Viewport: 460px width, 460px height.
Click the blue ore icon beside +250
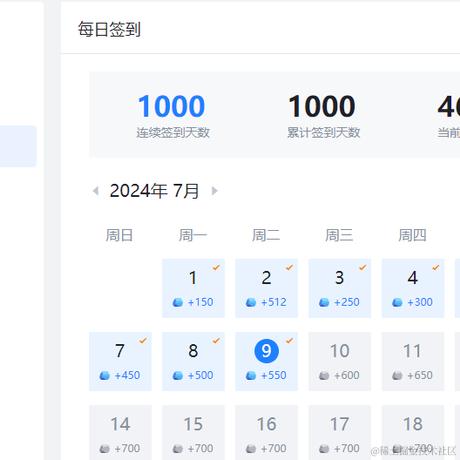[x=324, y=302]
